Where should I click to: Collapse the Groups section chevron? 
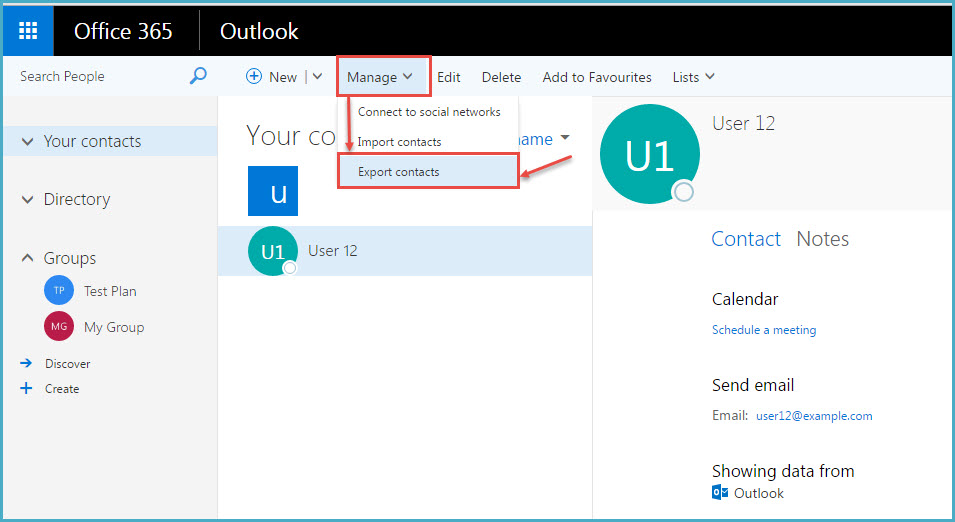click(27, 258)
